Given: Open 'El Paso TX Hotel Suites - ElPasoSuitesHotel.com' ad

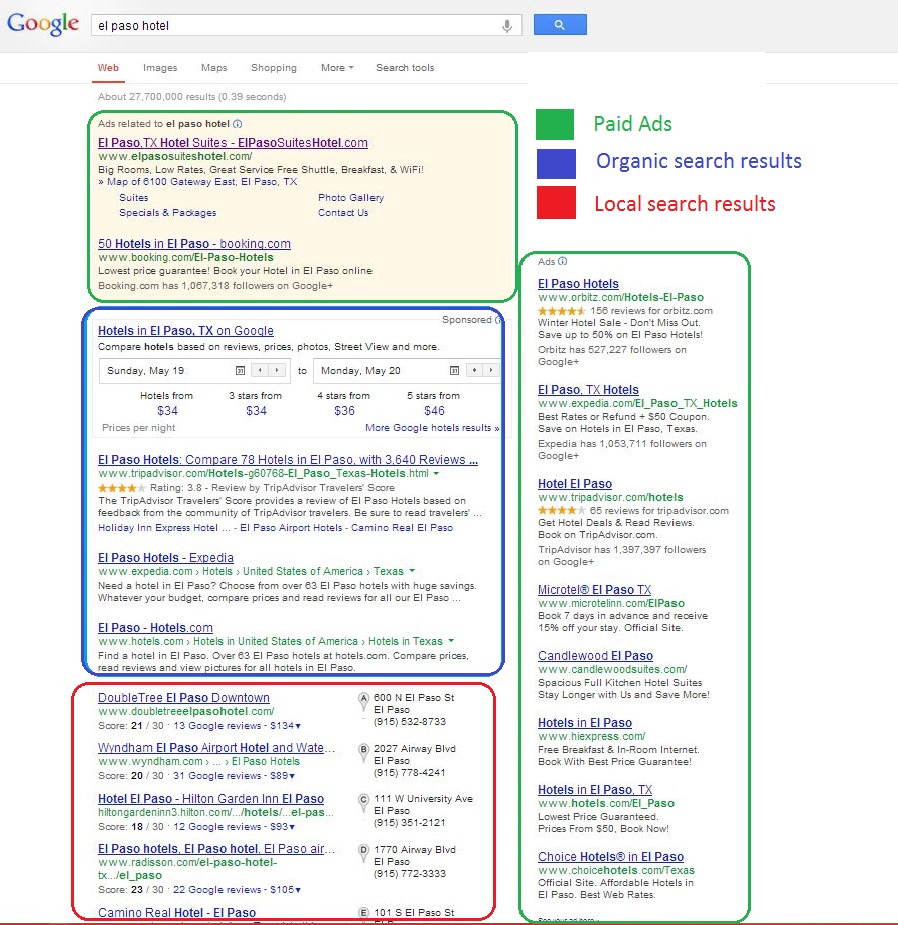Looking at the screenshot, I should [232, 143].
